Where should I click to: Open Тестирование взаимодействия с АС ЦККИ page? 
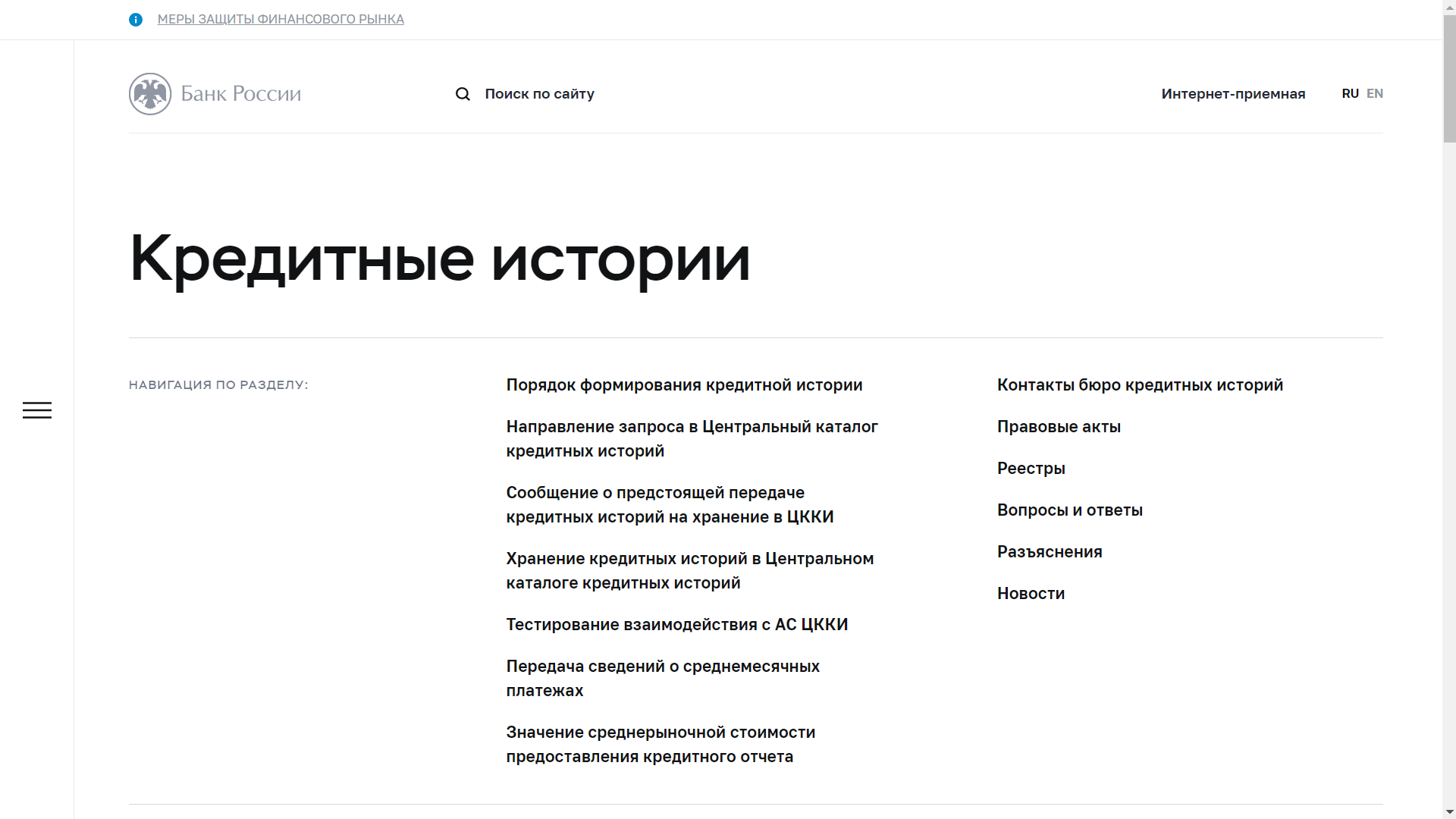click(x=677, y=624)
